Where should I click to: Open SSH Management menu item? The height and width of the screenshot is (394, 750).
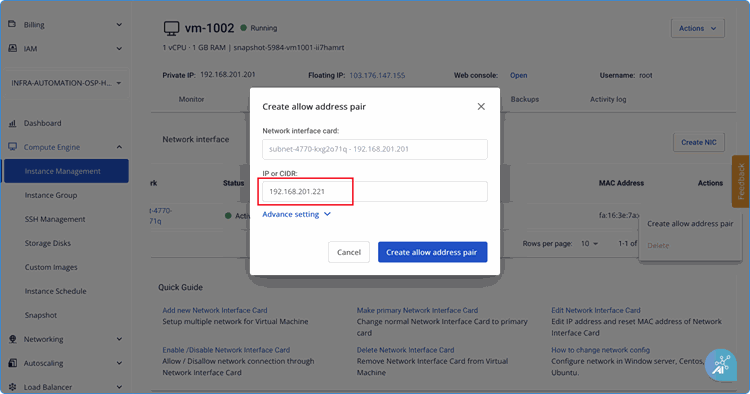55,219
